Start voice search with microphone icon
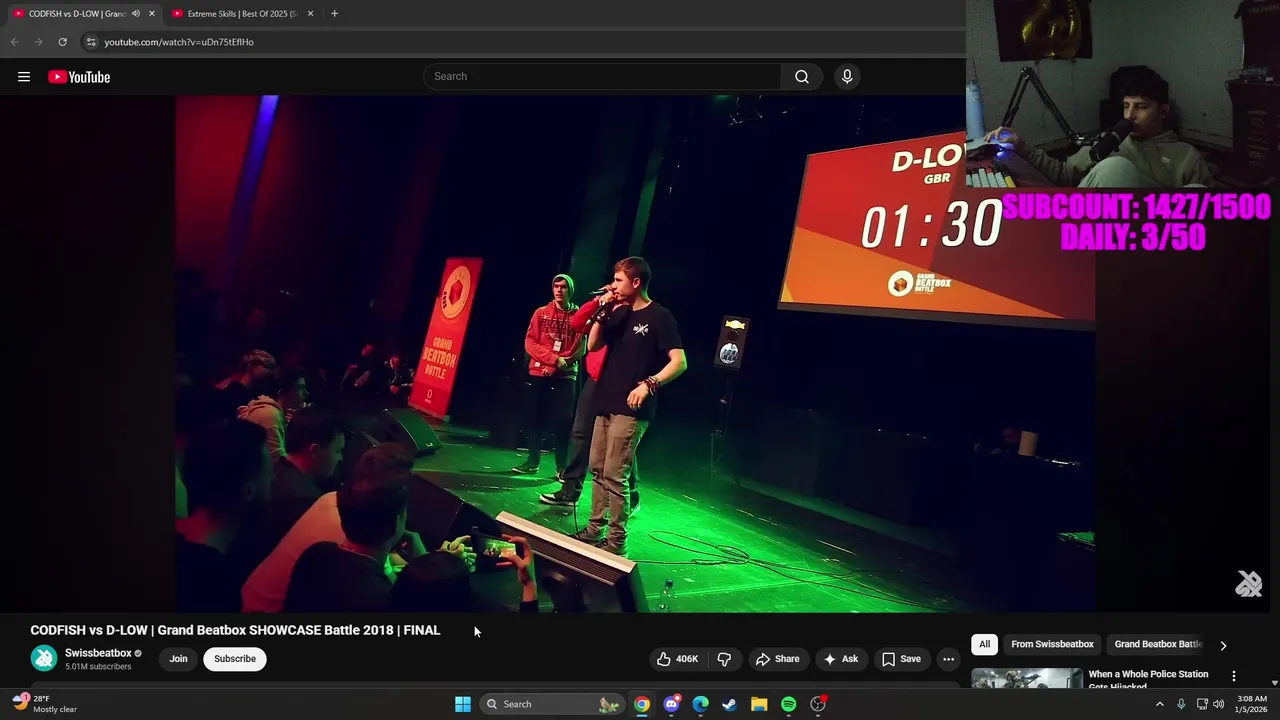 pyautogui.click(x=847, y=77)
